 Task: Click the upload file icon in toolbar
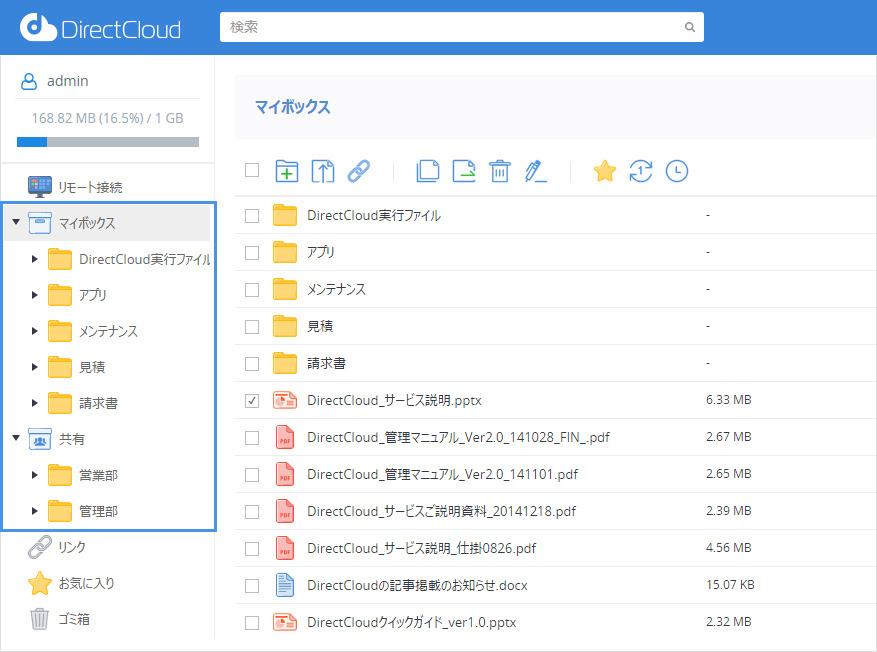tap(323, 171)
